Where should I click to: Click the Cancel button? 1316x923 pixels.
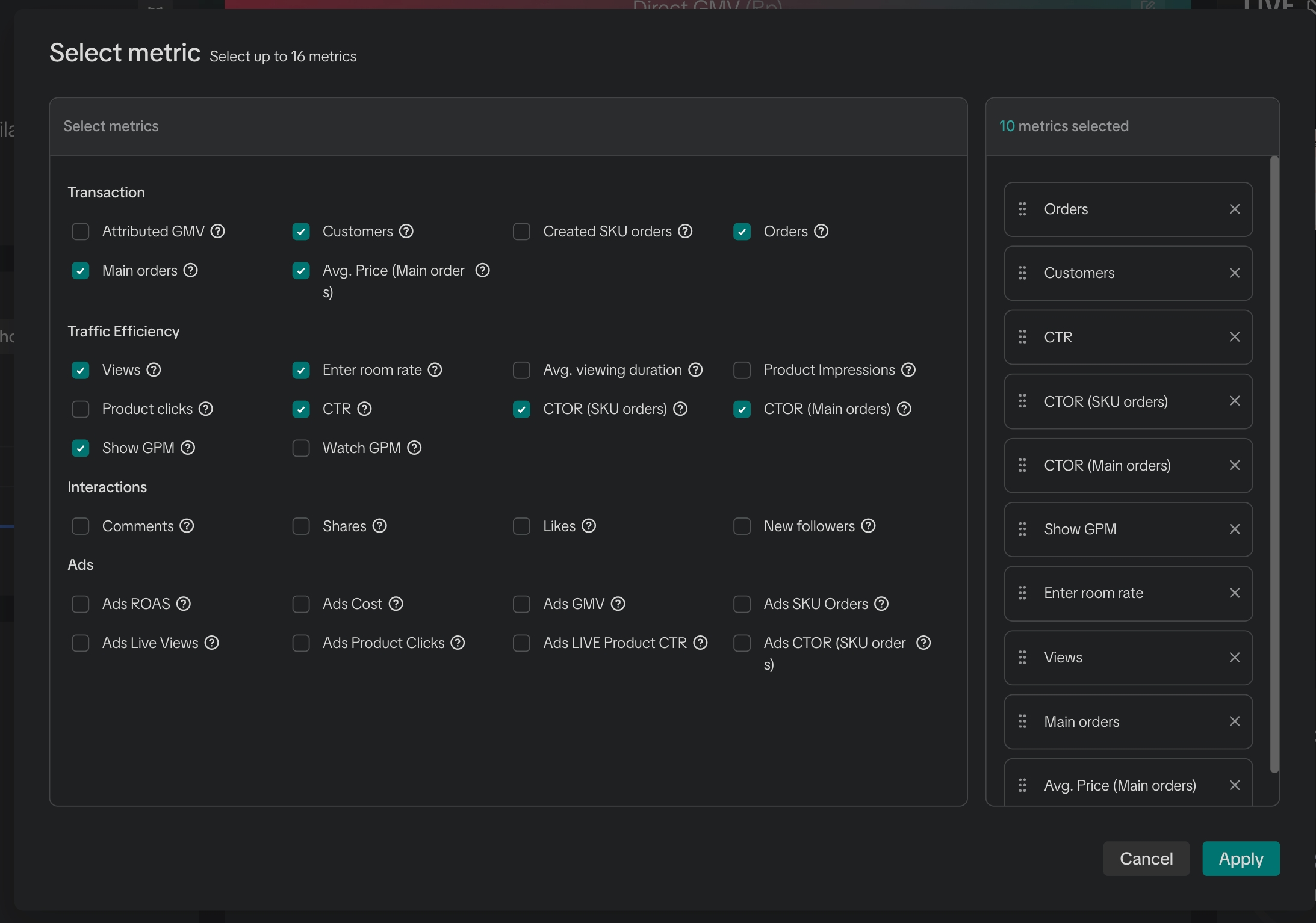1146,859
